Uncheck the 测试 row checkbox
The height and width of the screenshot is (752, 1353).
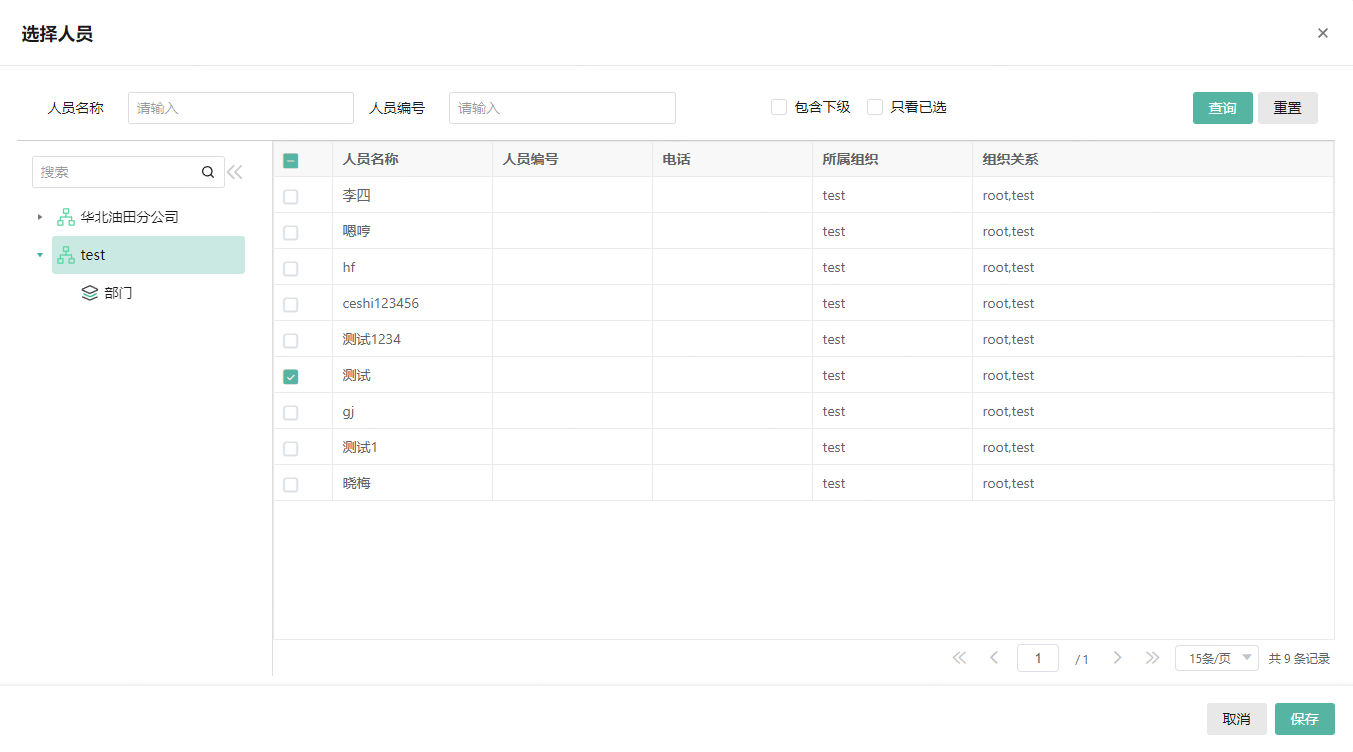(290, 376)
